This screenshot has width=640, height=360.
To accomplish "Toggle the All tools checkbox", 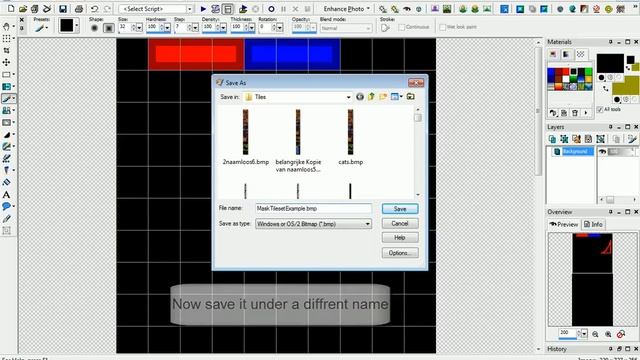I will (x=600, y=109).
